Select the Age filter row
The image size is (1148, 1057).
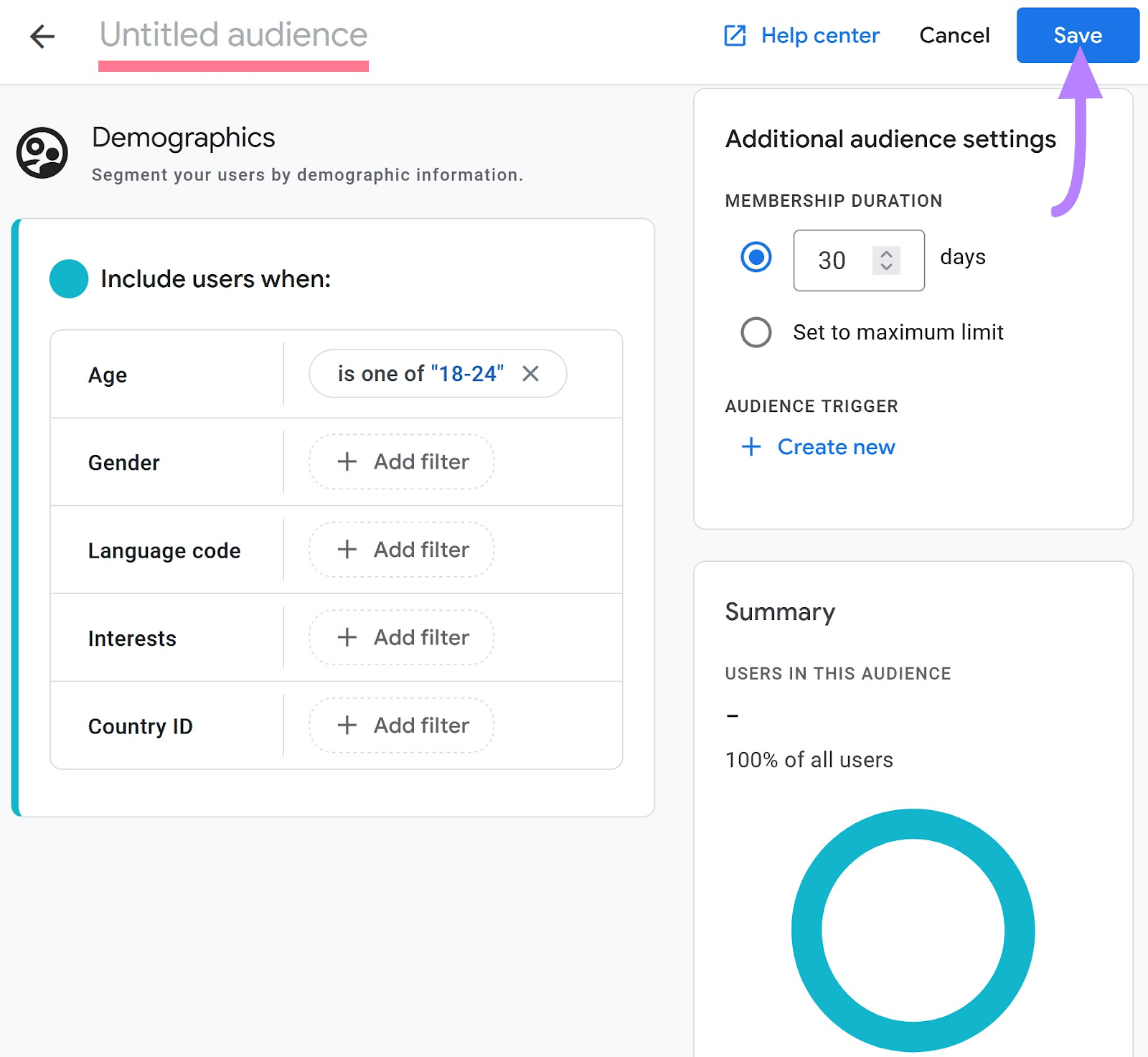106,374
